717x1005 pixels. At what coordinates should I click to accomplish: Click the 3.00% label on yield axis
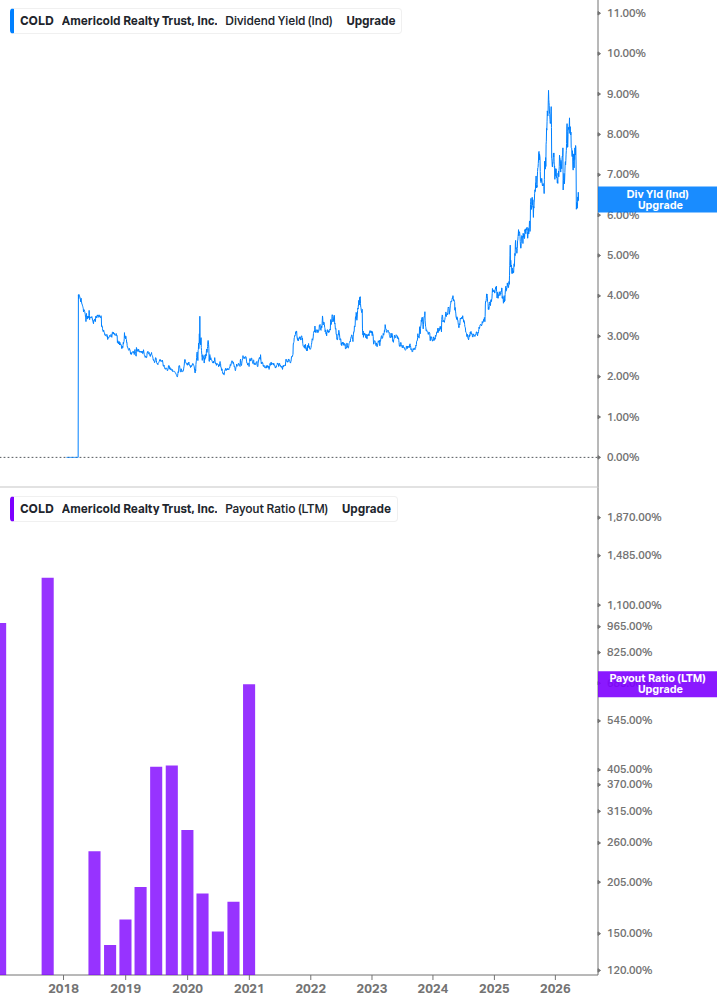[623, 336]
